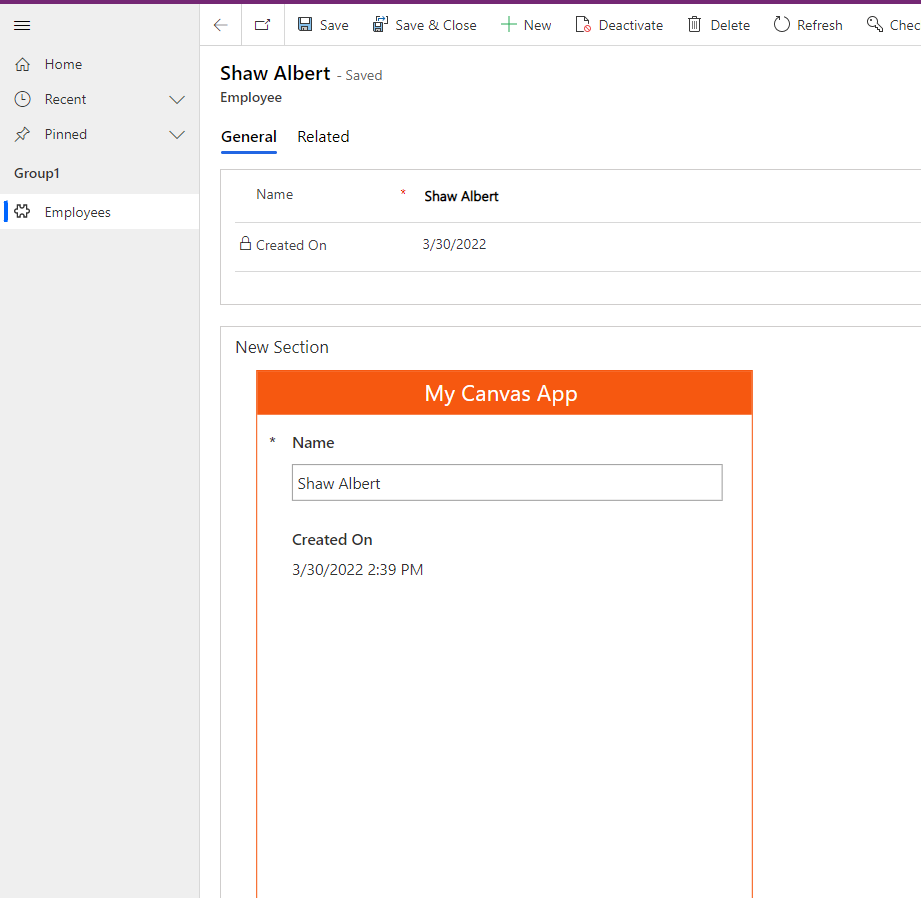
Task: Select Employees in the sidebar
Action: pyautogui.click(x=77, y=212)
